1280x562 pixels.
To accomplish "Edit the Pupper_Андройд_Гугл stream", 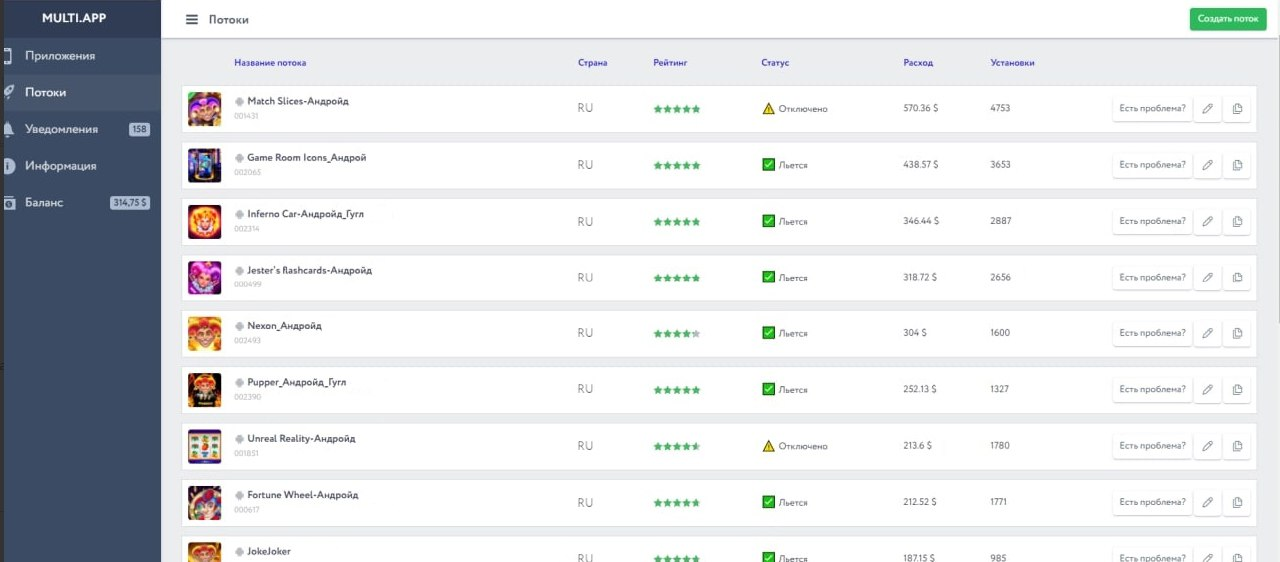I will [1207, 389].
